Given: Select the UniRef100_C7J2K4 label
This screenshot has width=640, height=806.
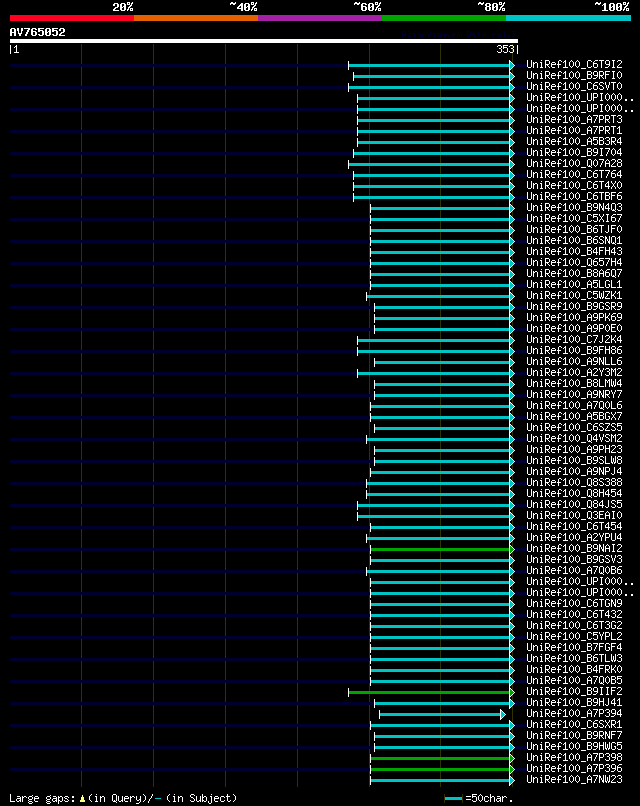Looking at the screenshot, I should point(574,339).
